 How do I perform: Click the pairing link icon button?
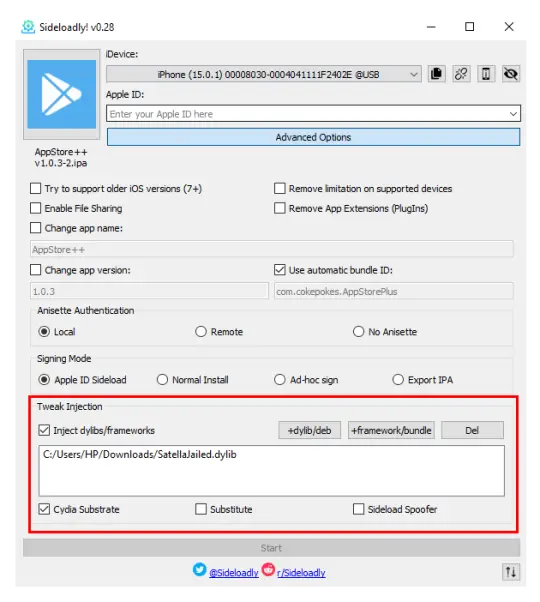(x=461, y=74)
